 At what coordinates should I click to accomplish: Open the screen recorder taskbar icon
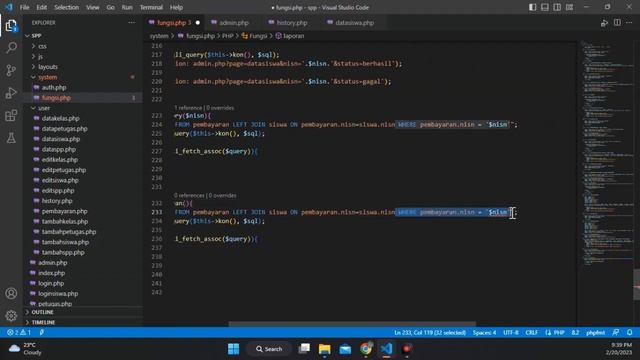[407, 349]
